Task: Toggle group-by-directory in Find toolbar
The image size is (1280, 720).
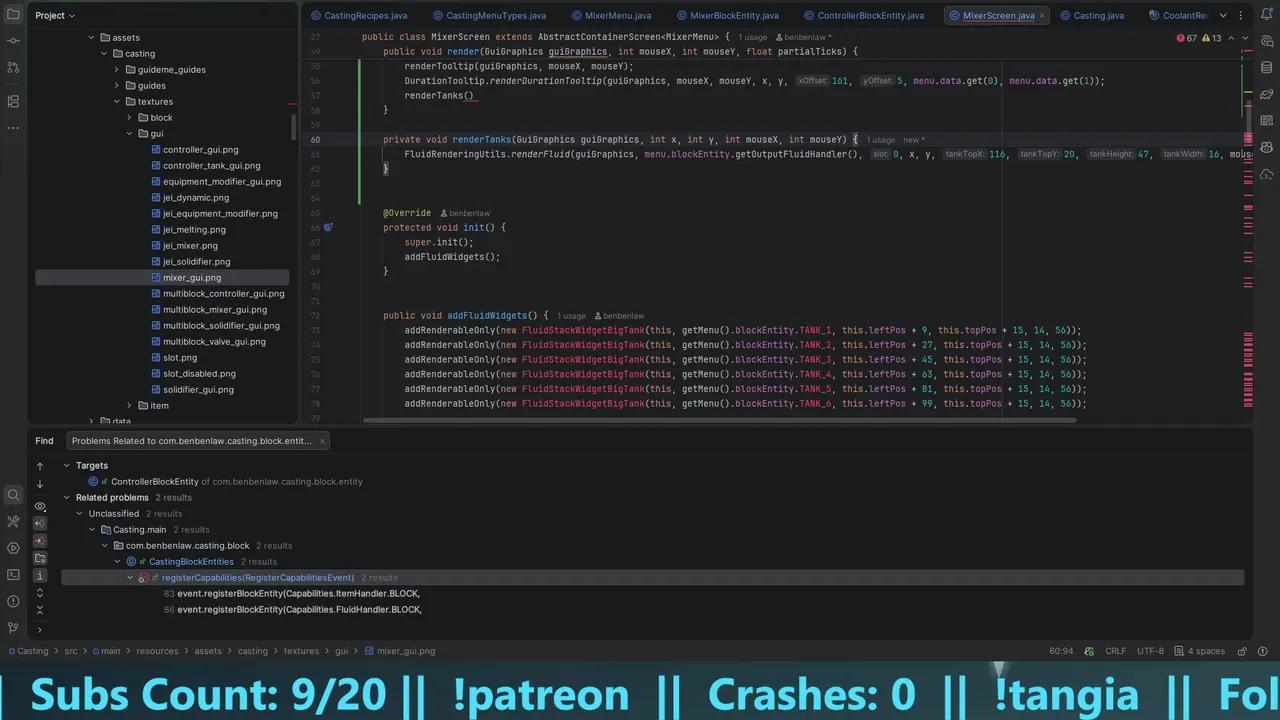Action: (40, 558)
